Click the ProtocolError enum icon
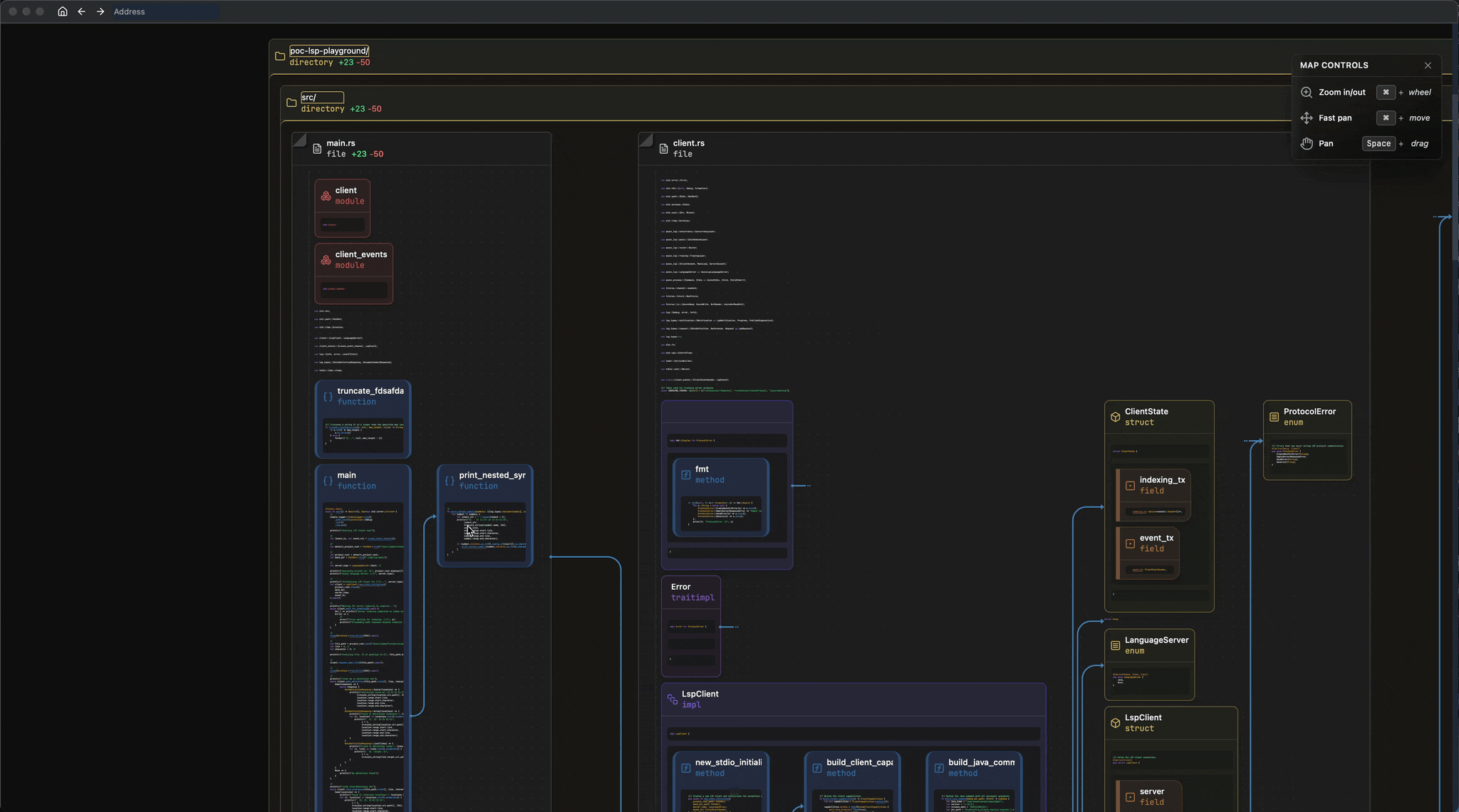The height and width of the screenshot is (812, 1459). point(1274,417)
